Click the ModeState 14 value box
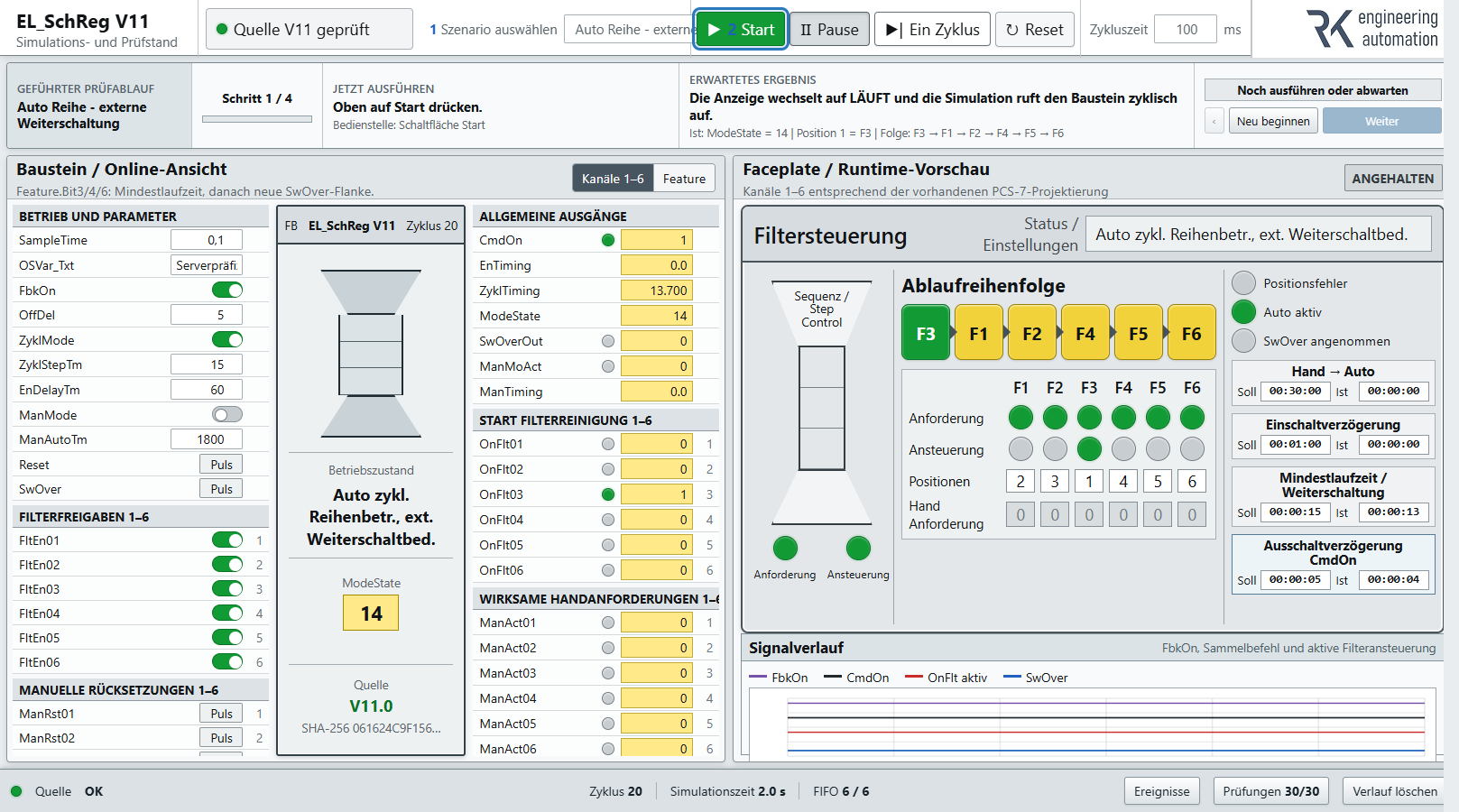1459x812 pixels. click(371, 614)
